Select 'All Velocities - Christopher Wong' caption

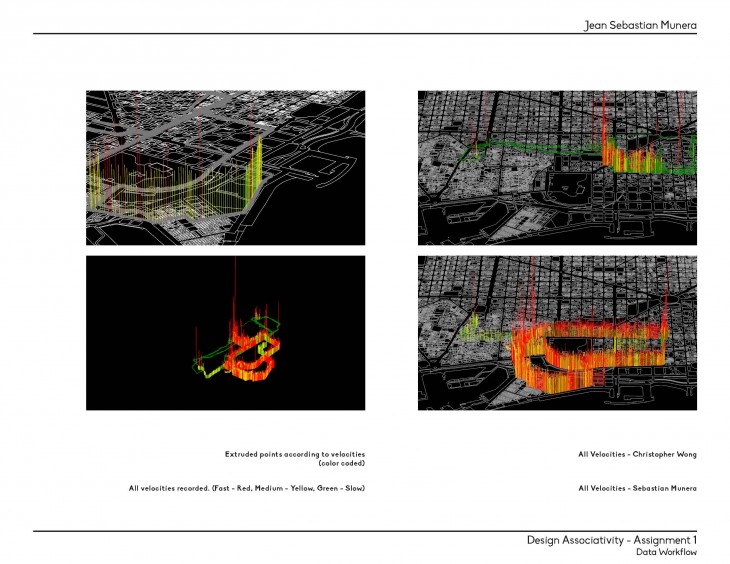637,454
